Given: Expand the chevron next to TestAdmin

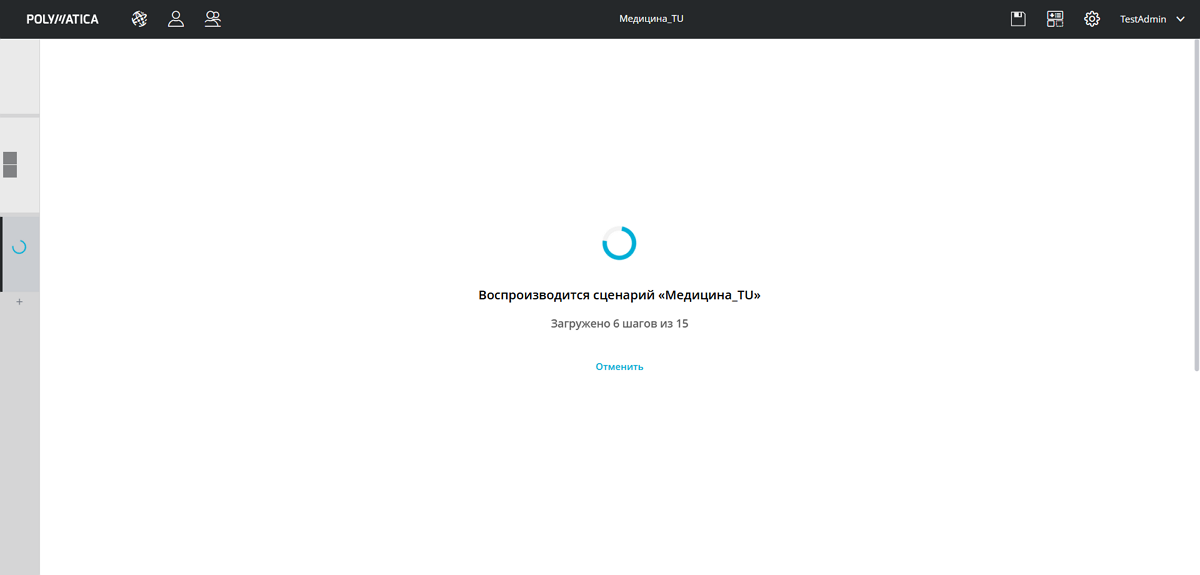Looking at the screenshot, I should (x=1180, y=19).
